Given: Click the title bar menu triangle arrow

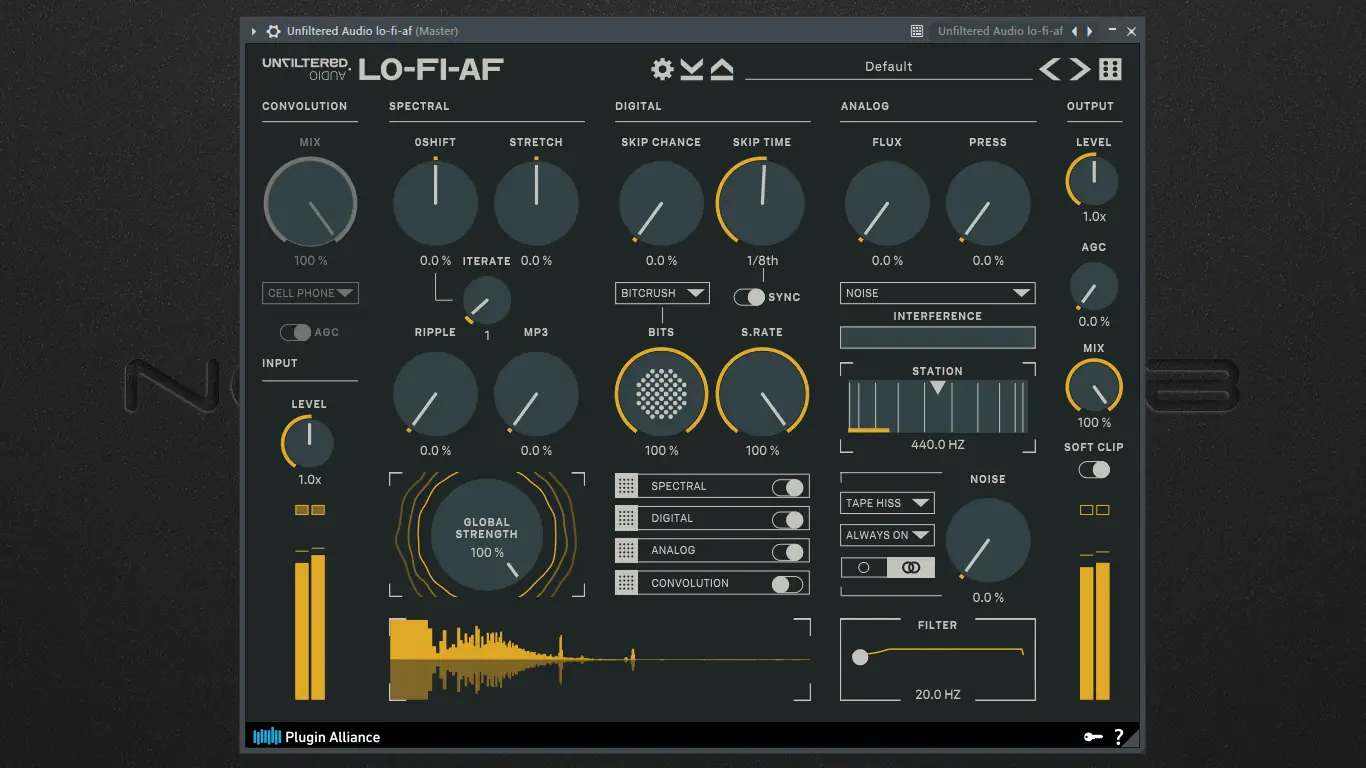Looking at the screenshot, I should point(254,31).
